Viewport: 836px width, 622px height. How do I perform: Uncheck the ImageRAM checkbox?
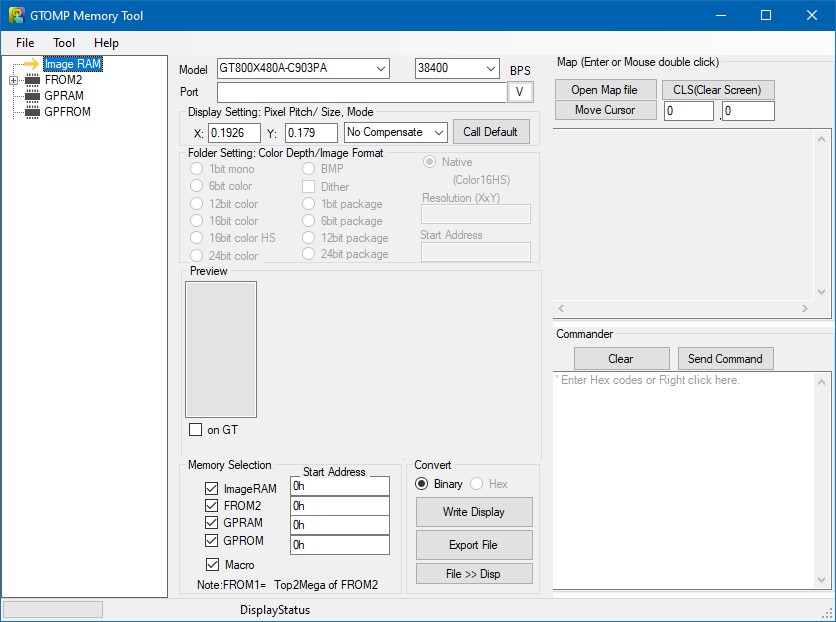(211, 489)
